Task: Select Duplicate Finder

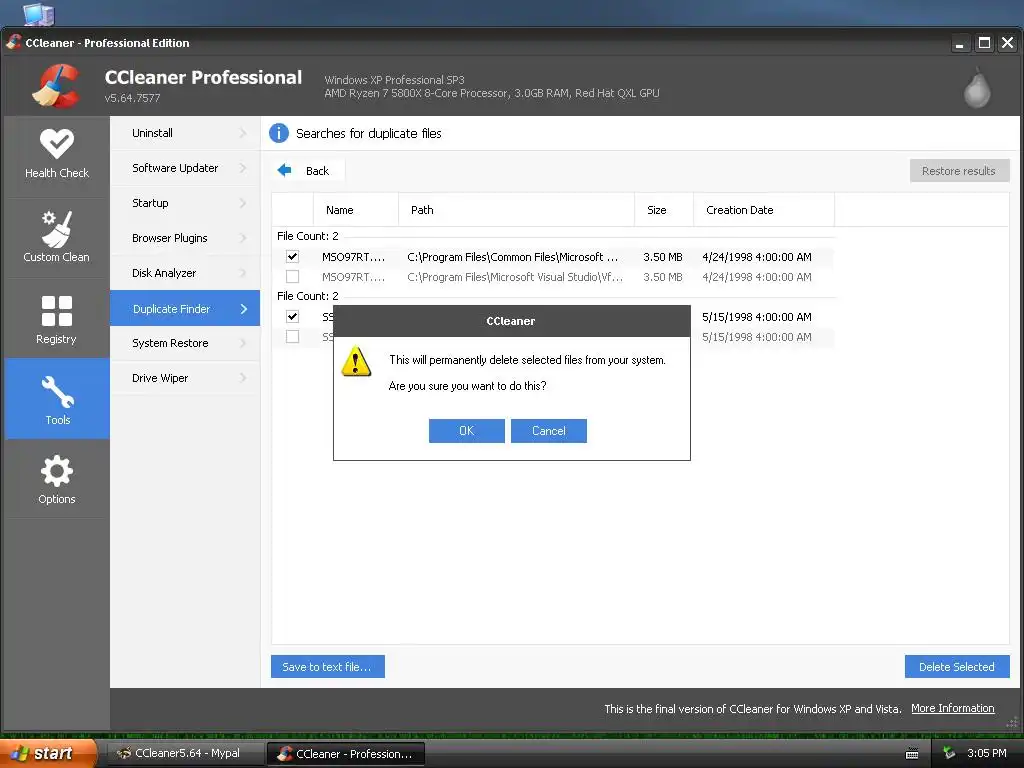Action: pyautogui.click(x=185, y=308)
